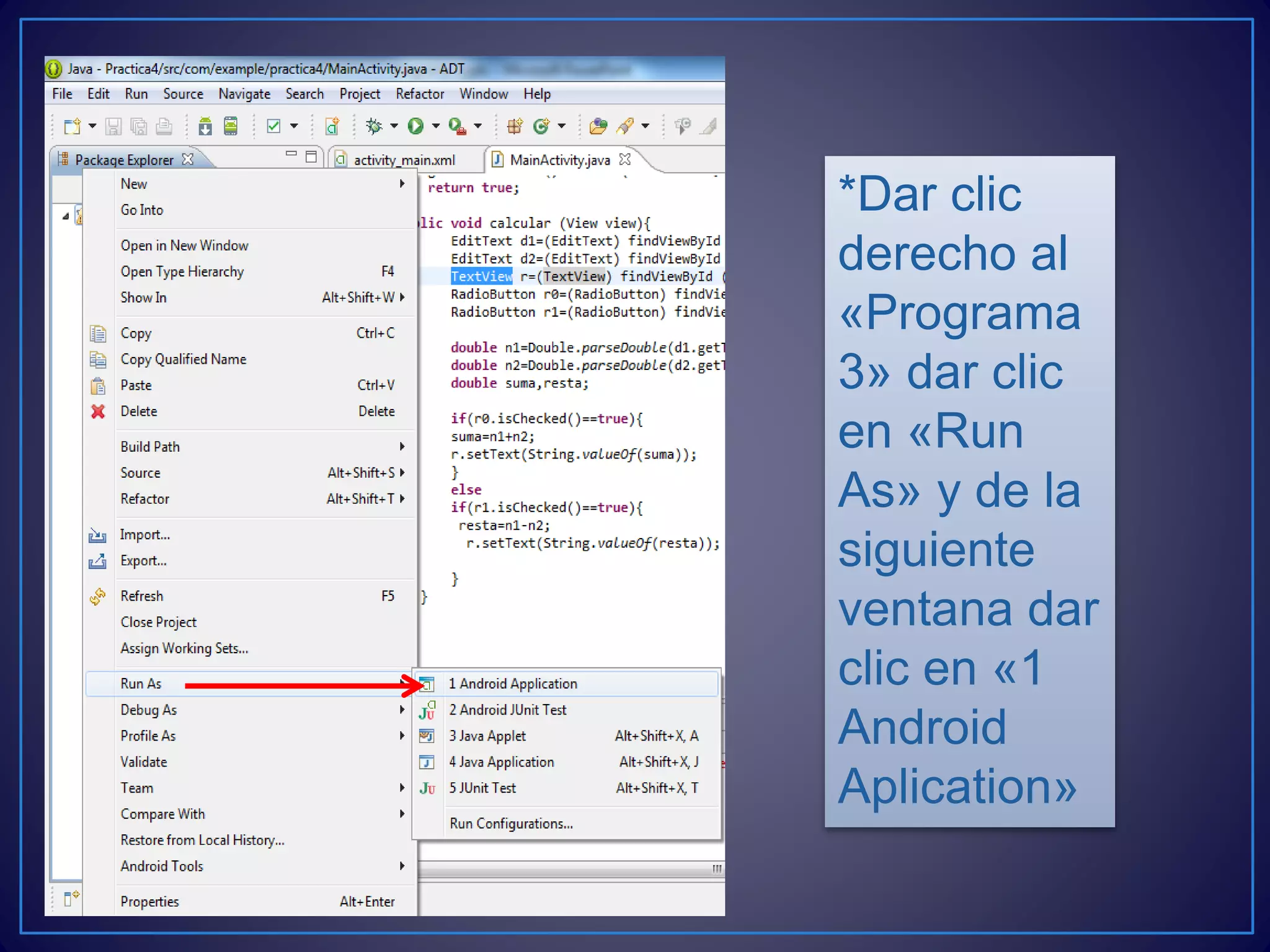Maximize the Package Explorer view
The height and width of the screenshot is (952, 1270).
pos(311,157)
